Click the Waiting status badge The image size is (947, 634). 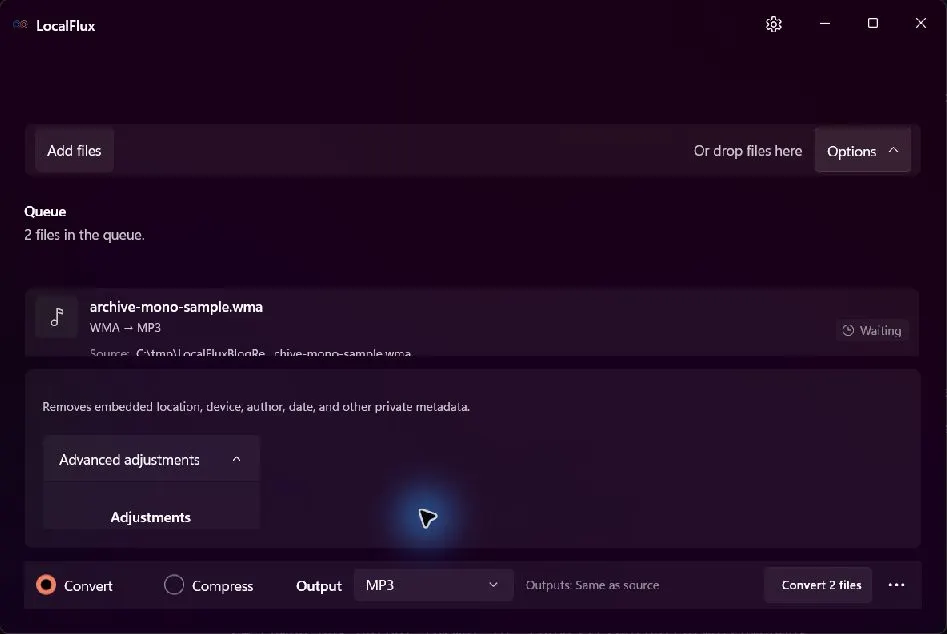pos(872,330)
